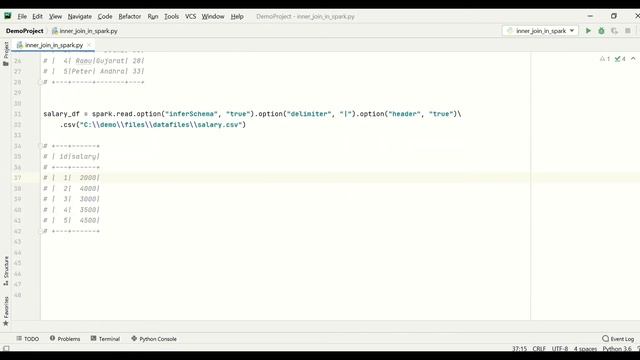
Task: Open the Code menu
Action: 105,16
